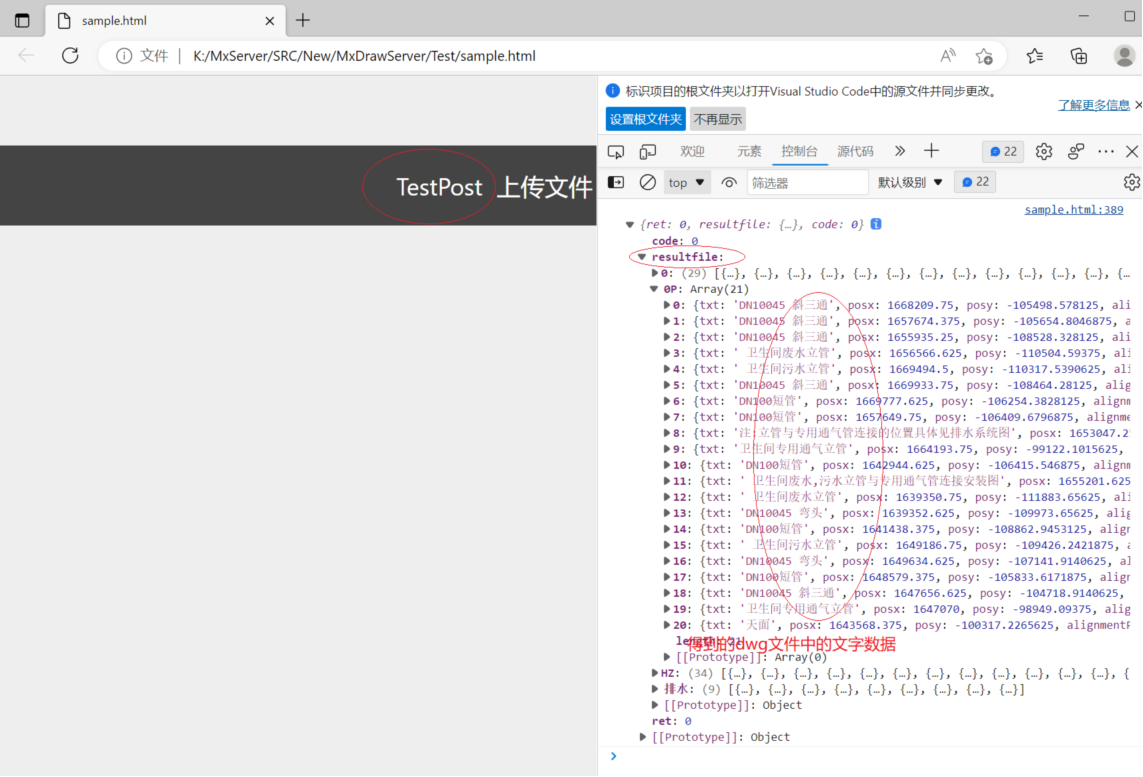Viewport: 1143px width, 777px height.
Task: Expand item 20 with text 天面
Action: pyautogui.click(x=666, y=625)
